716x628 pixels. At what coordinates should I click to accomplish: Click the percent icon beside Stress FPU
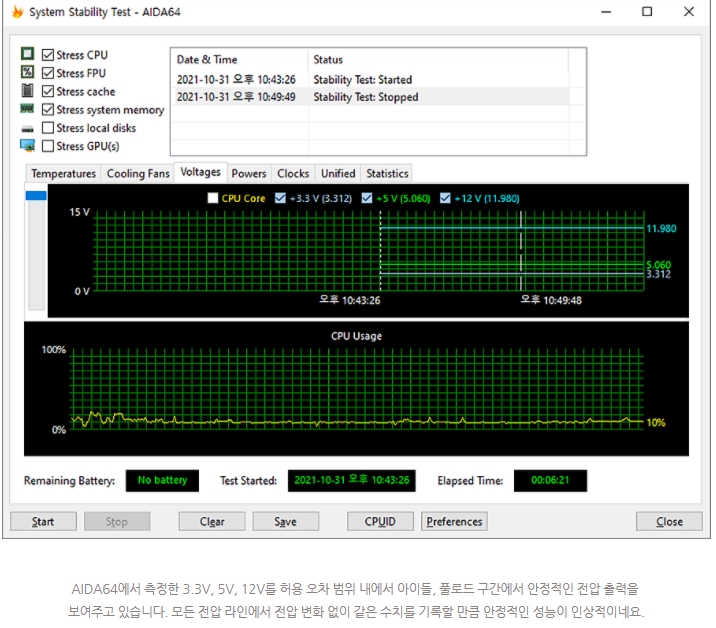[x=27, y=72]
